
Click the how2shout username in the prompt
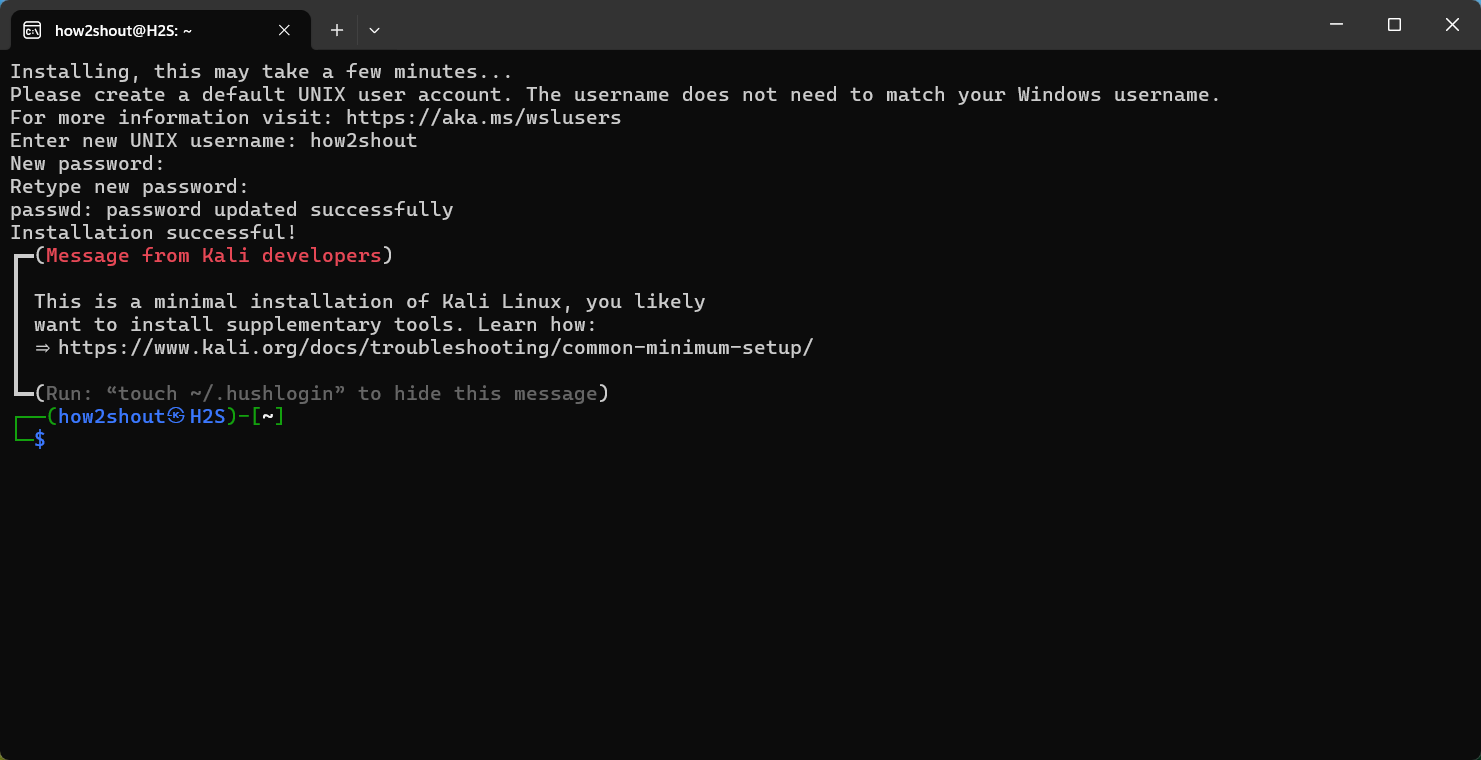[x=105, y=416]
